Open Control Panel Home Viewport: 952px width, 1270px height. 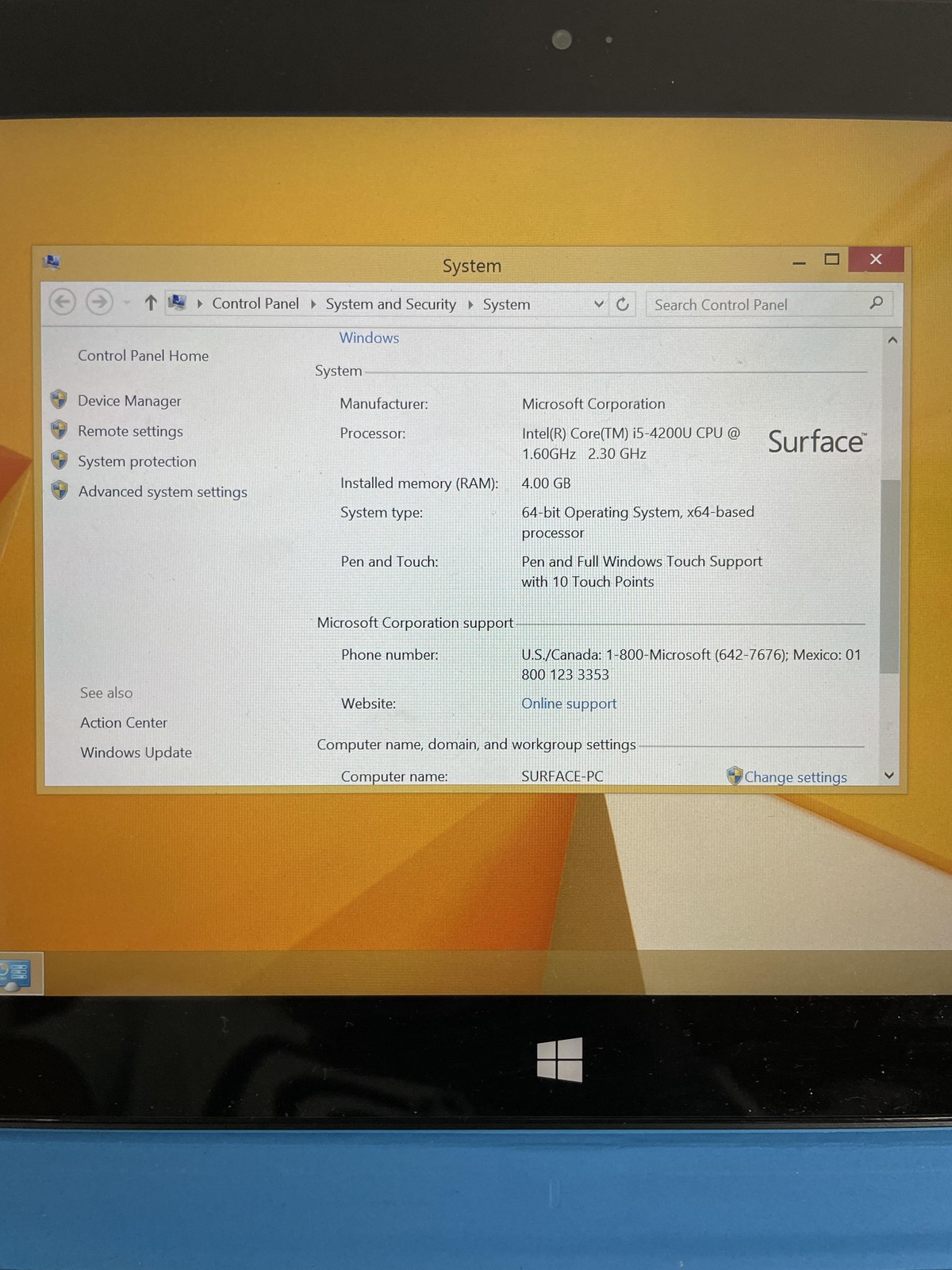coord(143,356)
